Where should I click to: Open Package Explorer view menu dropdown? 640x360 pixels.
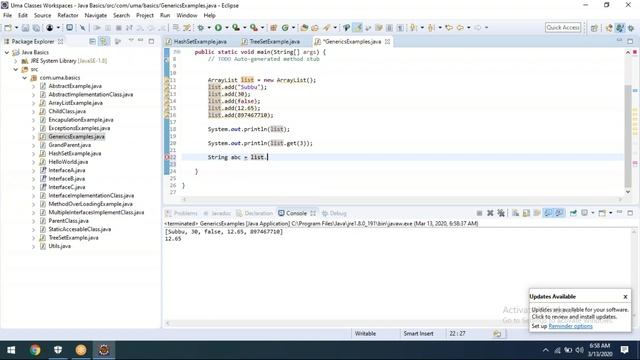pyautogui.click(x=131, y=41)
